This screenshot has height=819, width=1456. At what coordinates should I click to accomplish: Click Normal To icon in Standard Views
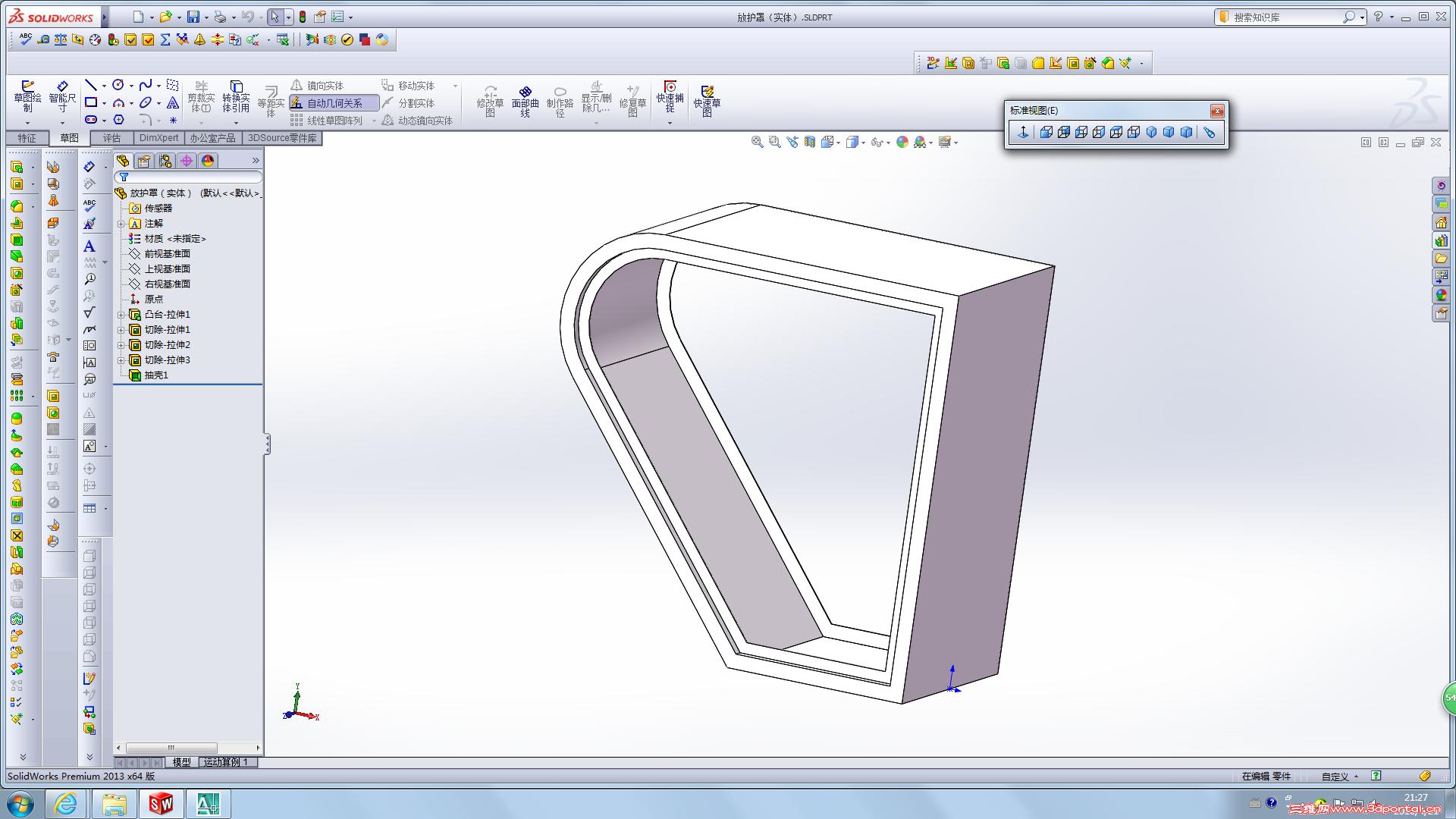pos(1023,132)
